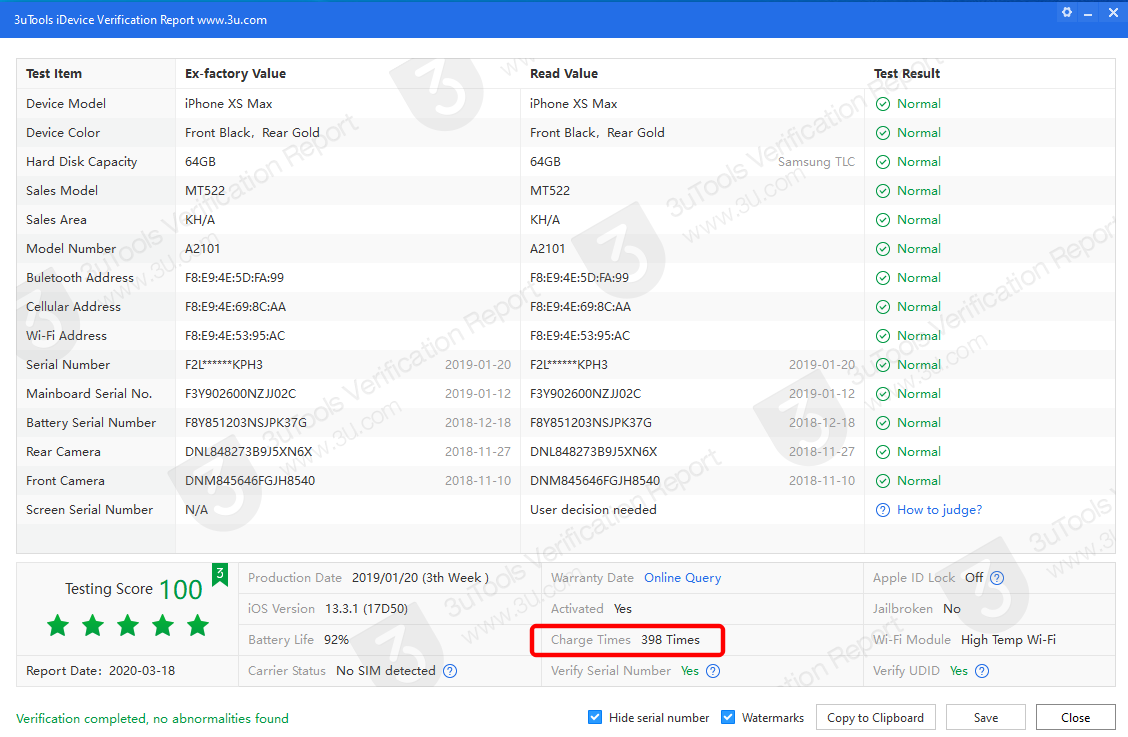Click Ex-factory Mainboard serial F3Y902600NZJJ02C
The width and height of the screenshot is (1128, 737).
click(240, 394)
